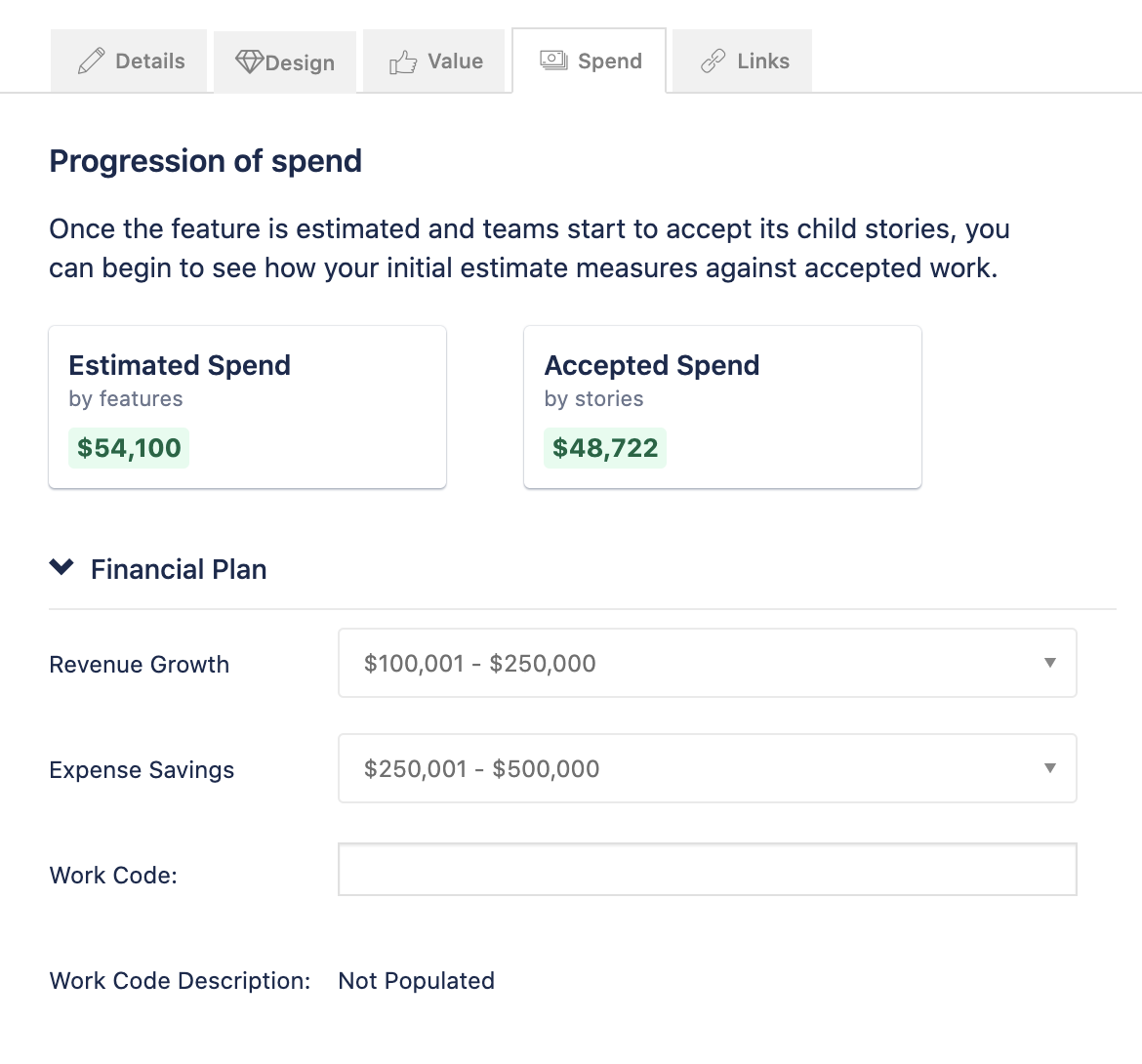Click the money icon on Spend tab
1142x1064 pixels.
[553, 61]
